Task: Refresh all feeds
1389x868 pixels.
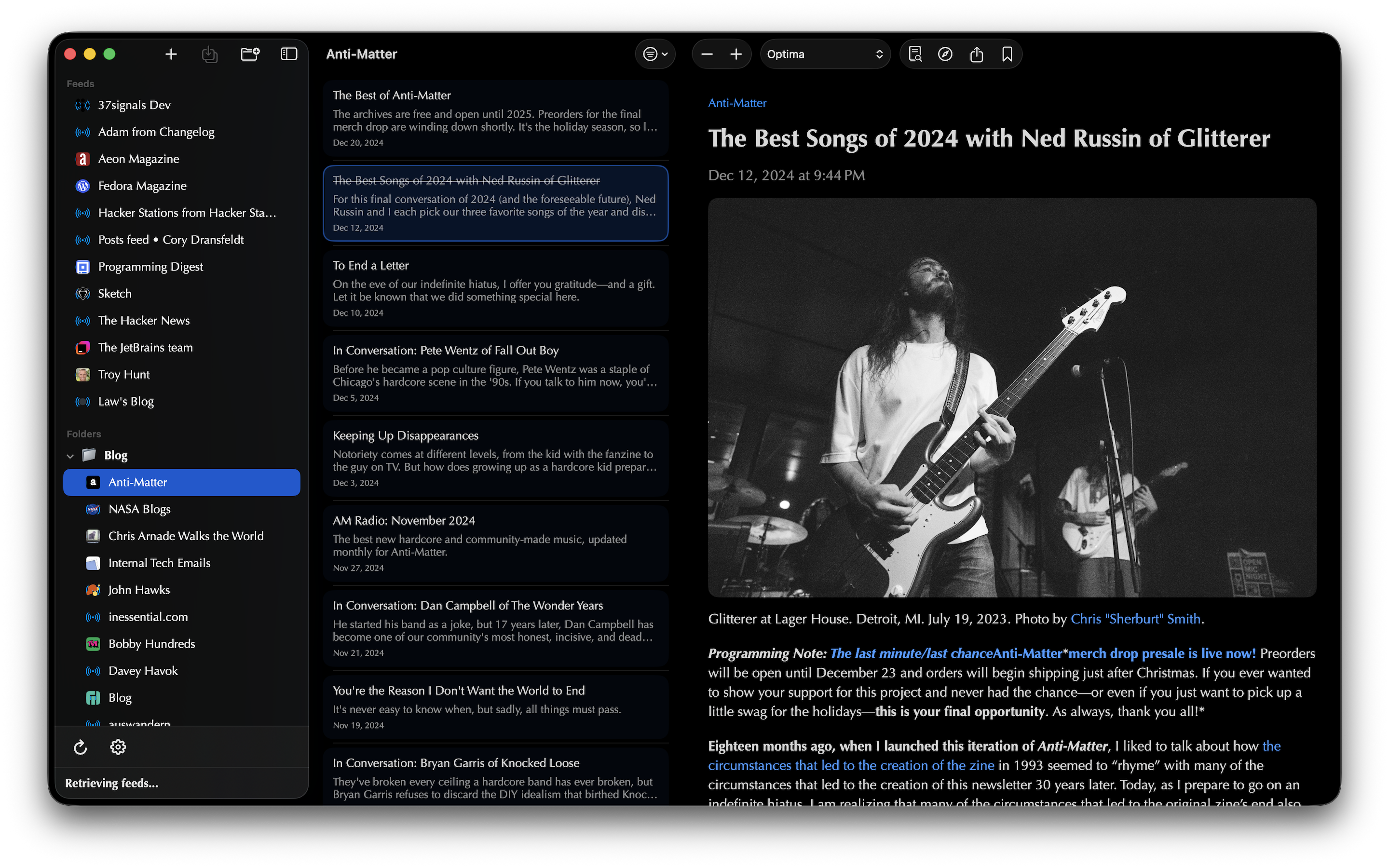Action: tap(81, 747)
